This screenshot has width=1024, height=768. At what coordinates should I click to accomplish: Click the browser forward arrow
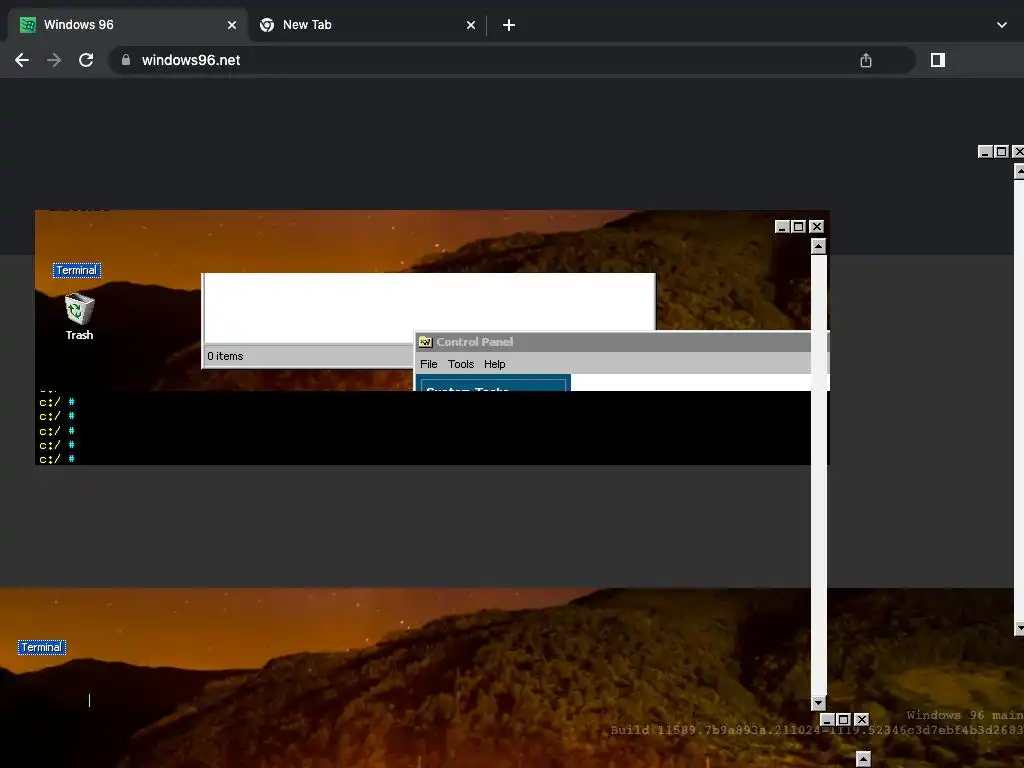(54, 60)
